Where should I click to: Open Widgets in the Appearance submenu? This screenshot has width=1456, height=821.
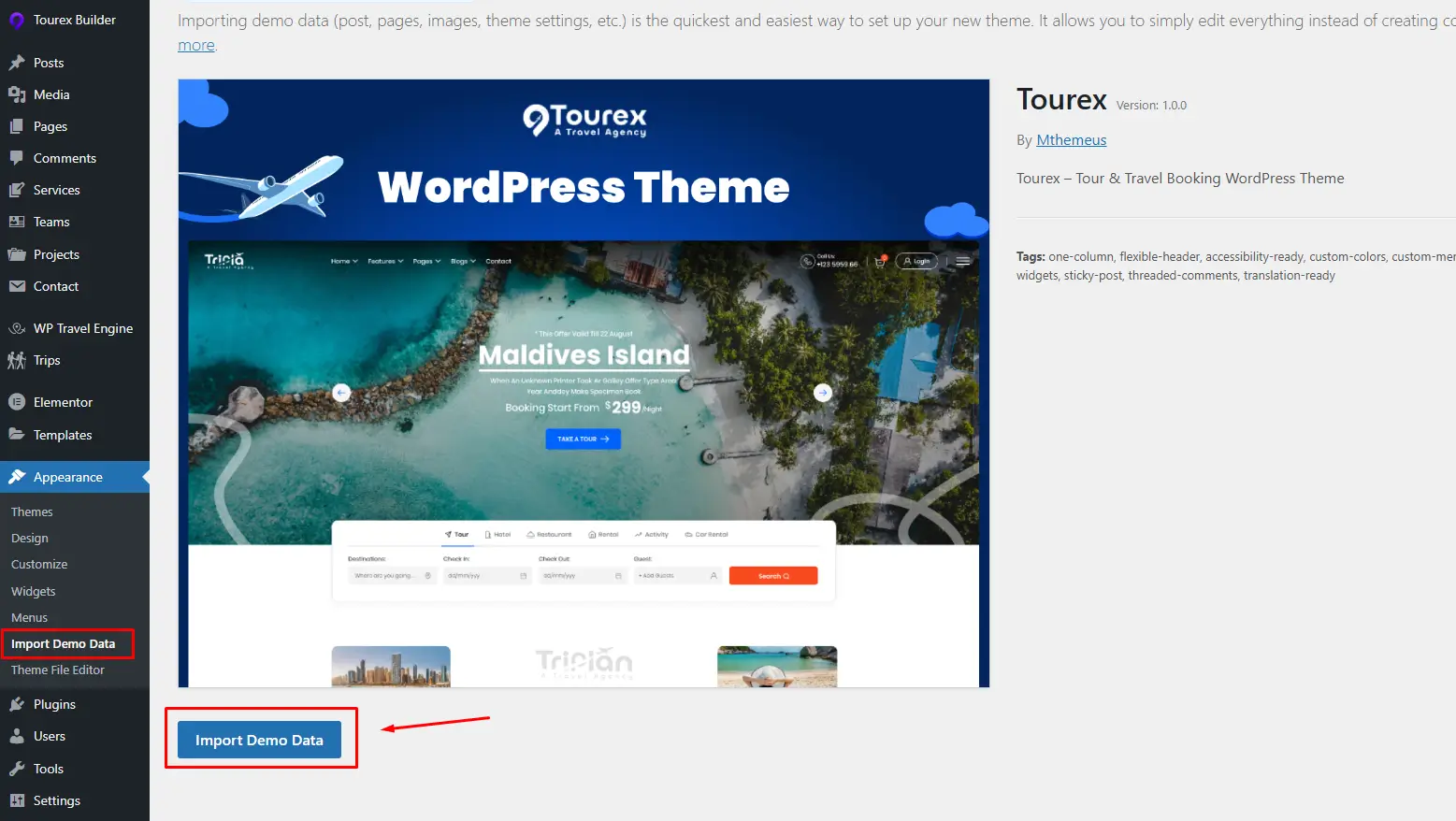34,591
